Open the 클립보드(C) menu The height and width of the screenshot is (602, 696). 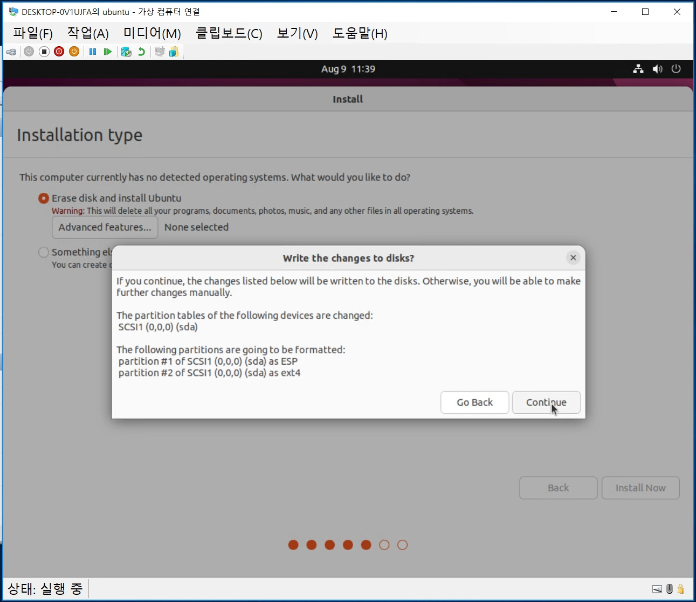[x=229, y=33]
